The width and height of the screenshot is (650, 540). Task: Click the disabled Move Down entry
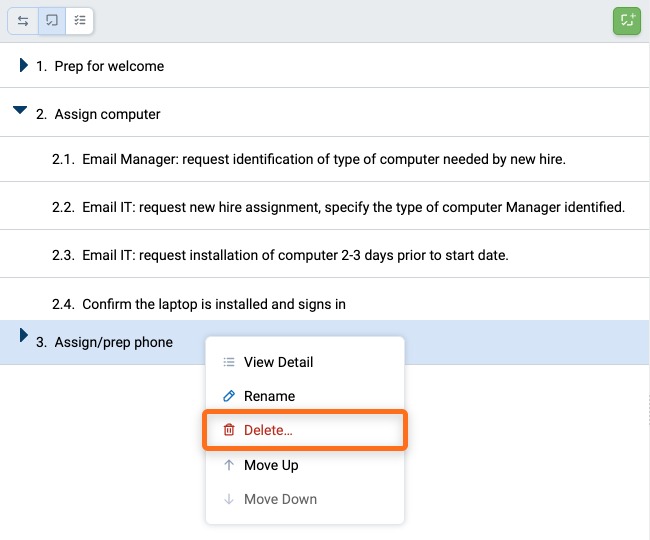coord(305,499)
